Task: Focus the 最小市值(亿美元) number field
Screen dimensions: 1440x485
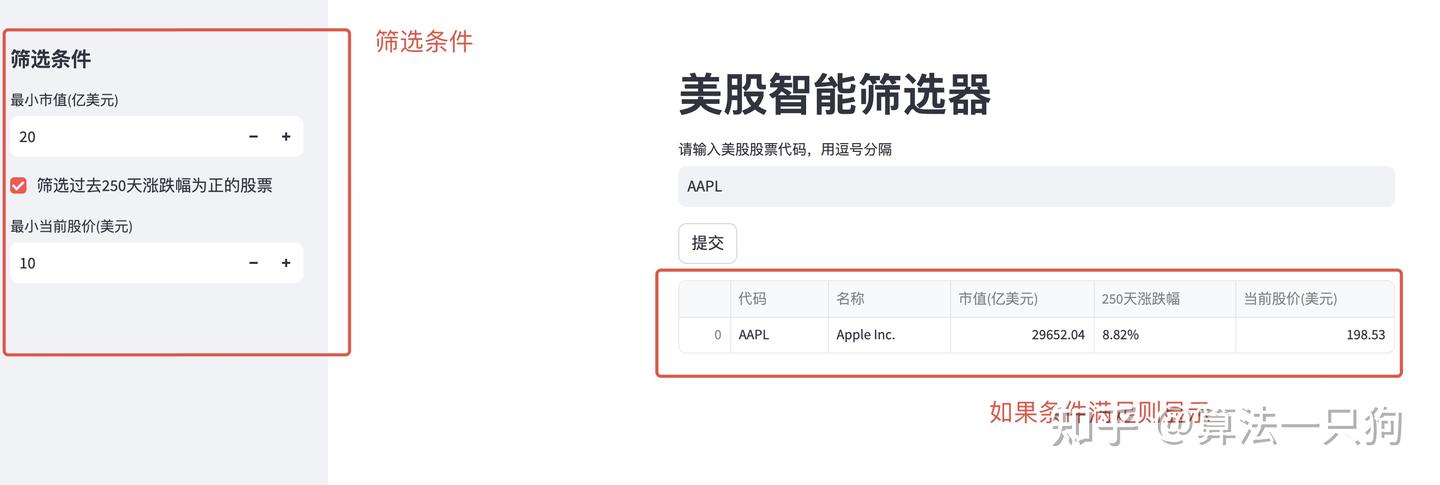Action: coord(120,137)
